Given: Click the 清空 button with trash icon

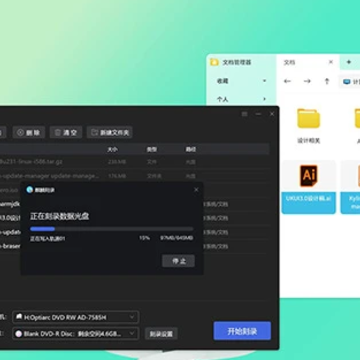Looking at the screenshot, I should click(x=66, y=132).
